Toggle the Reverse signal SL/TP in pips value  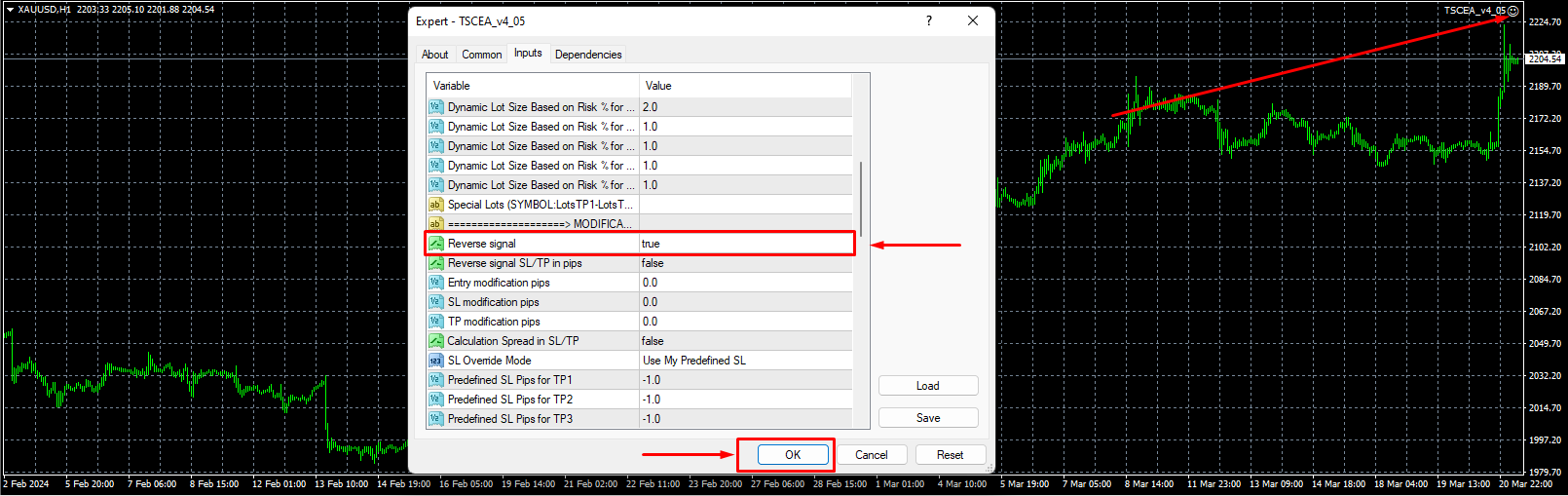click(x=745, y=263)
